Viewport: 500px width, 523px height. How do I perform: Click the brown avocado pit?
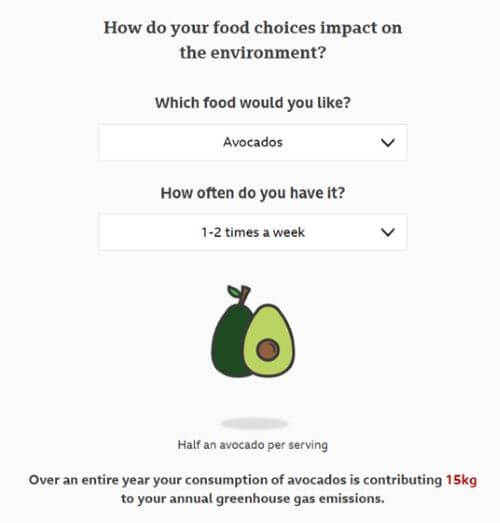click(268, 350)
